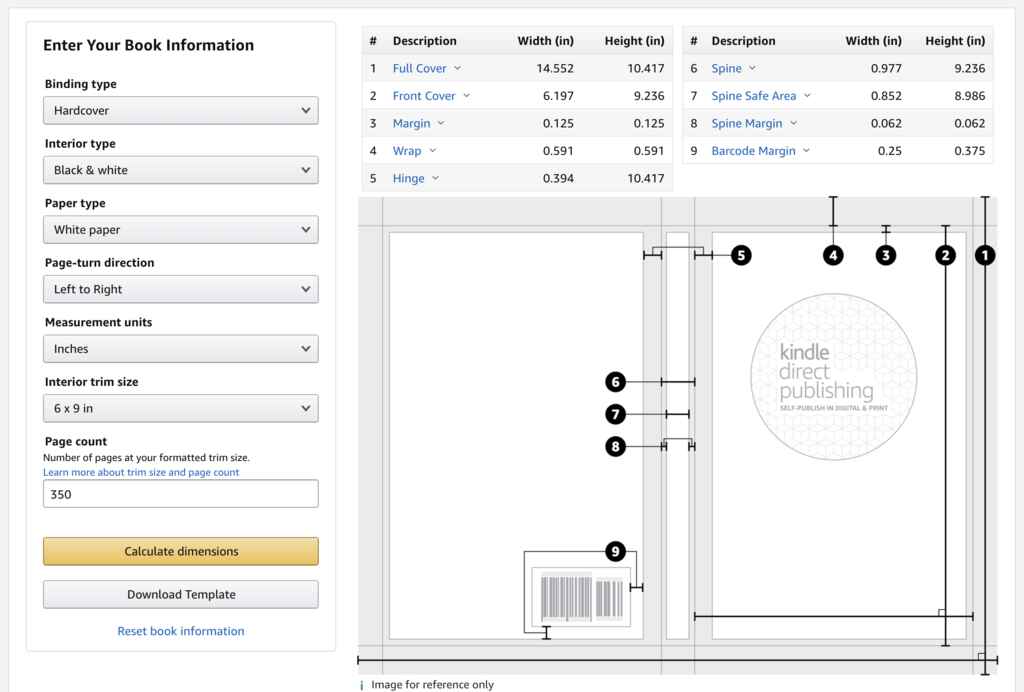Click the info icon beside reference note

pos(362,685)
